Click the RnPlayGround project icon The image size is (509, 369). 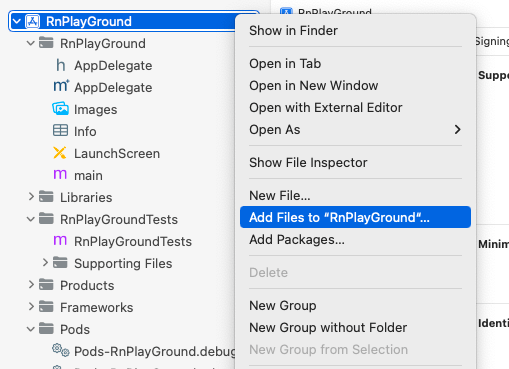coord(33,21)
